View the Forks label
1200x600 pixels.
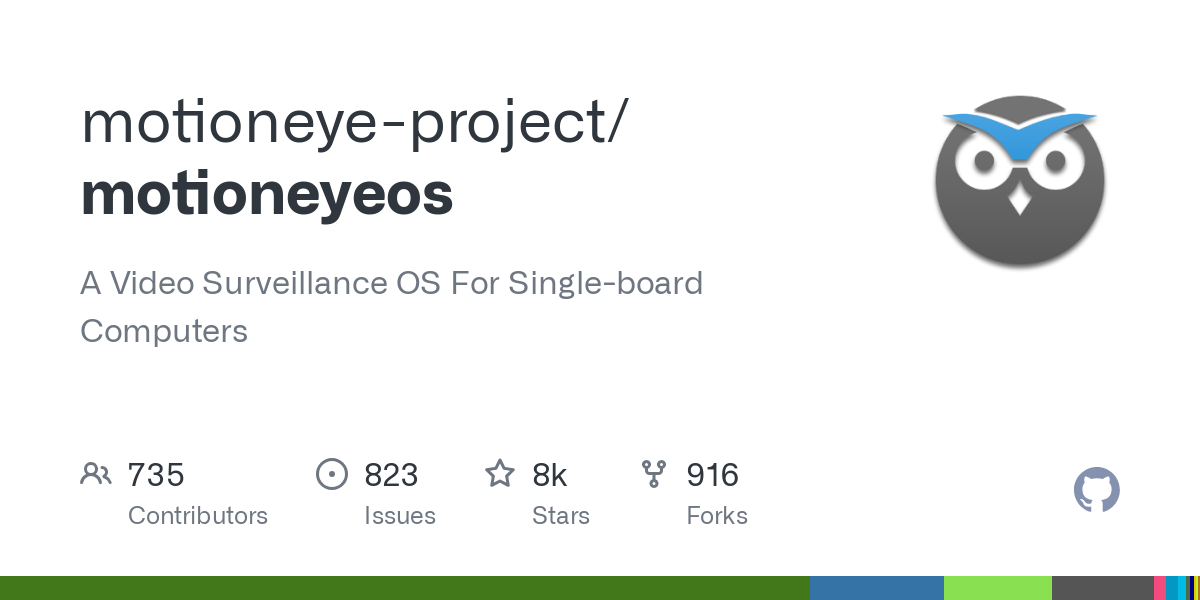717,516
